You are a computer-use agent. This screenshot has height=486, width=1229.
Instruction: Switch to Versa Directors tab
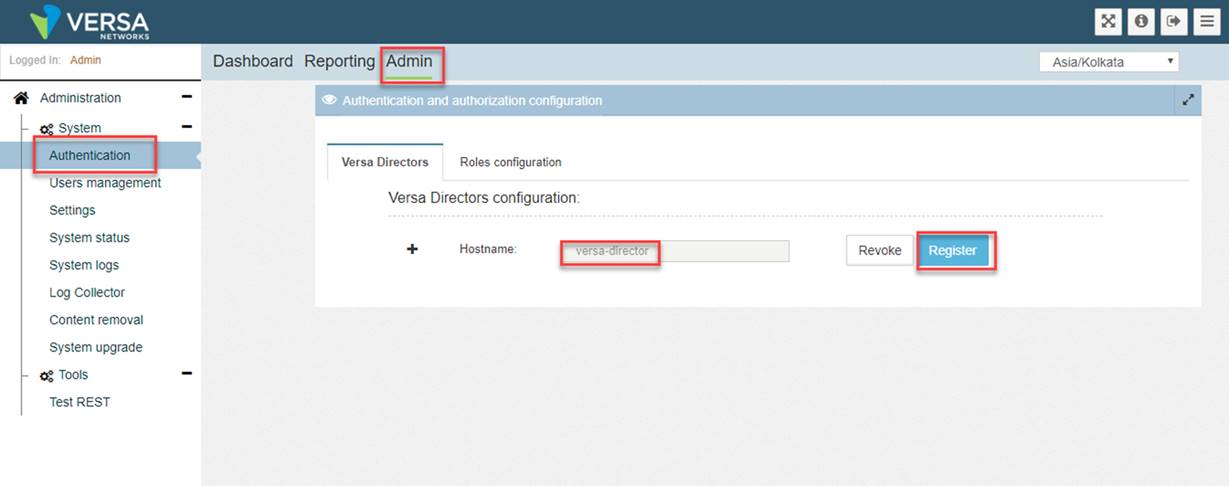point(385,162)
